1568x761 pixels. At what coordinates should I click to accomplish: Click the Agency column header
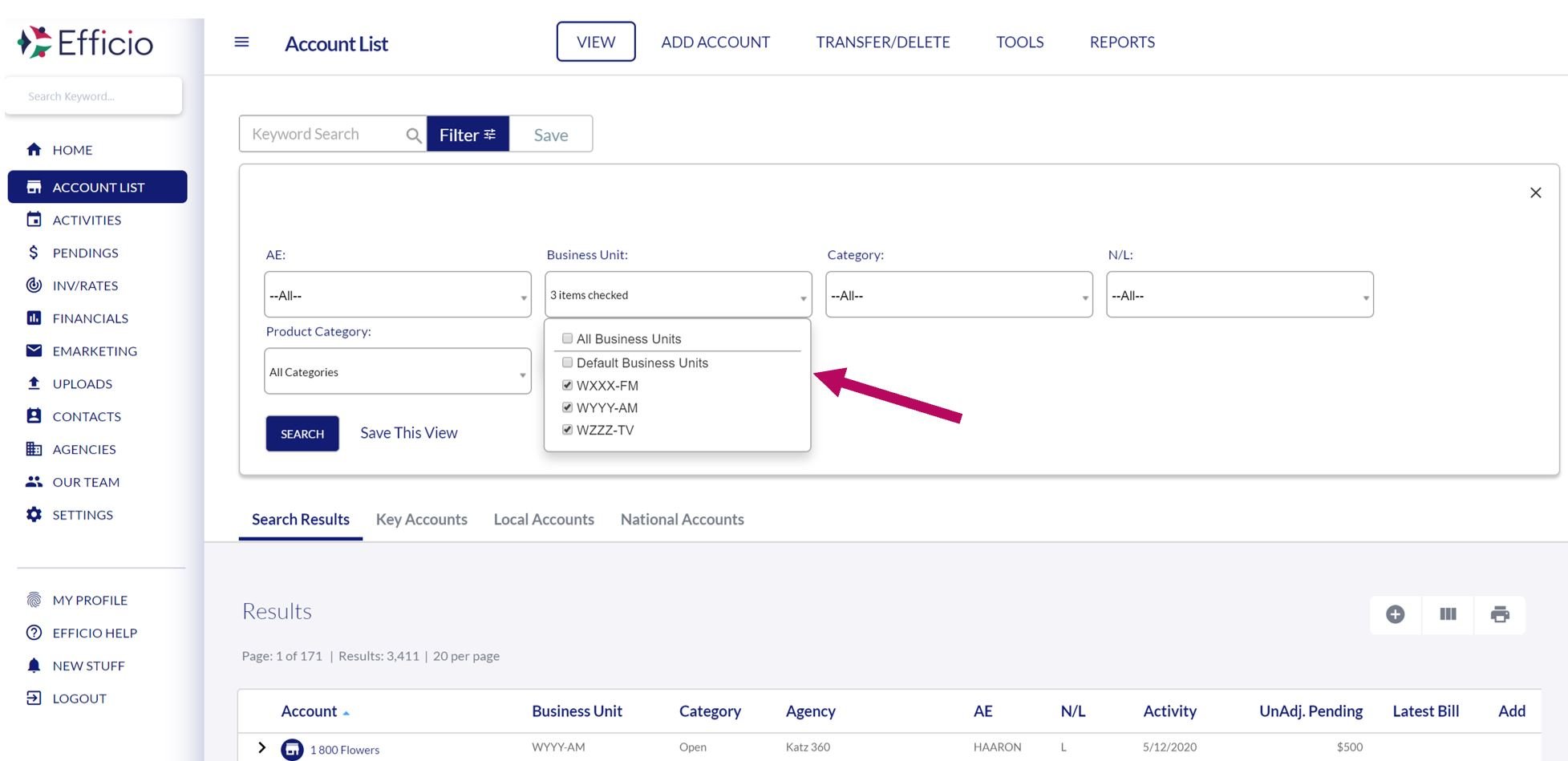tap(810, 711)
